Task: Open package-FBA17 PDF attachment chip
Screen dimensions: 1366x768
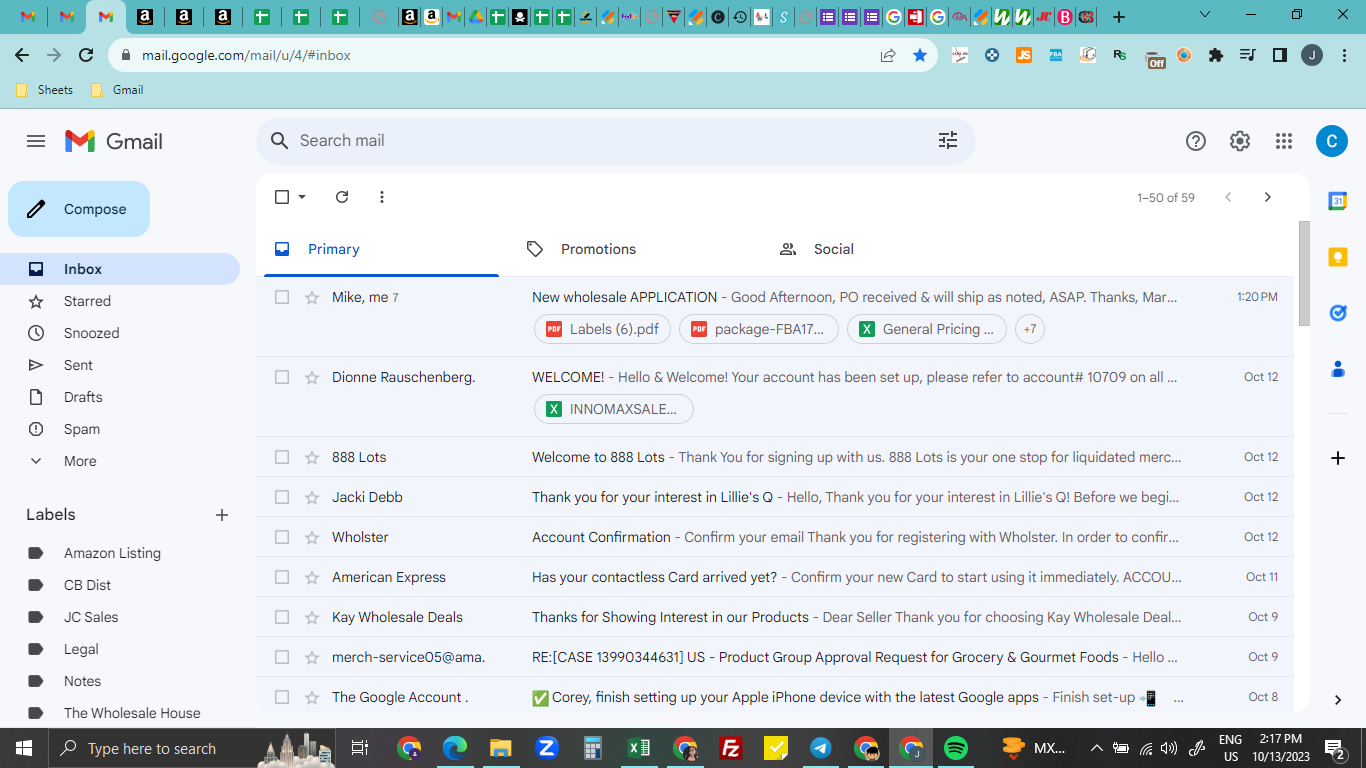Action: click(x=759, y=329)
